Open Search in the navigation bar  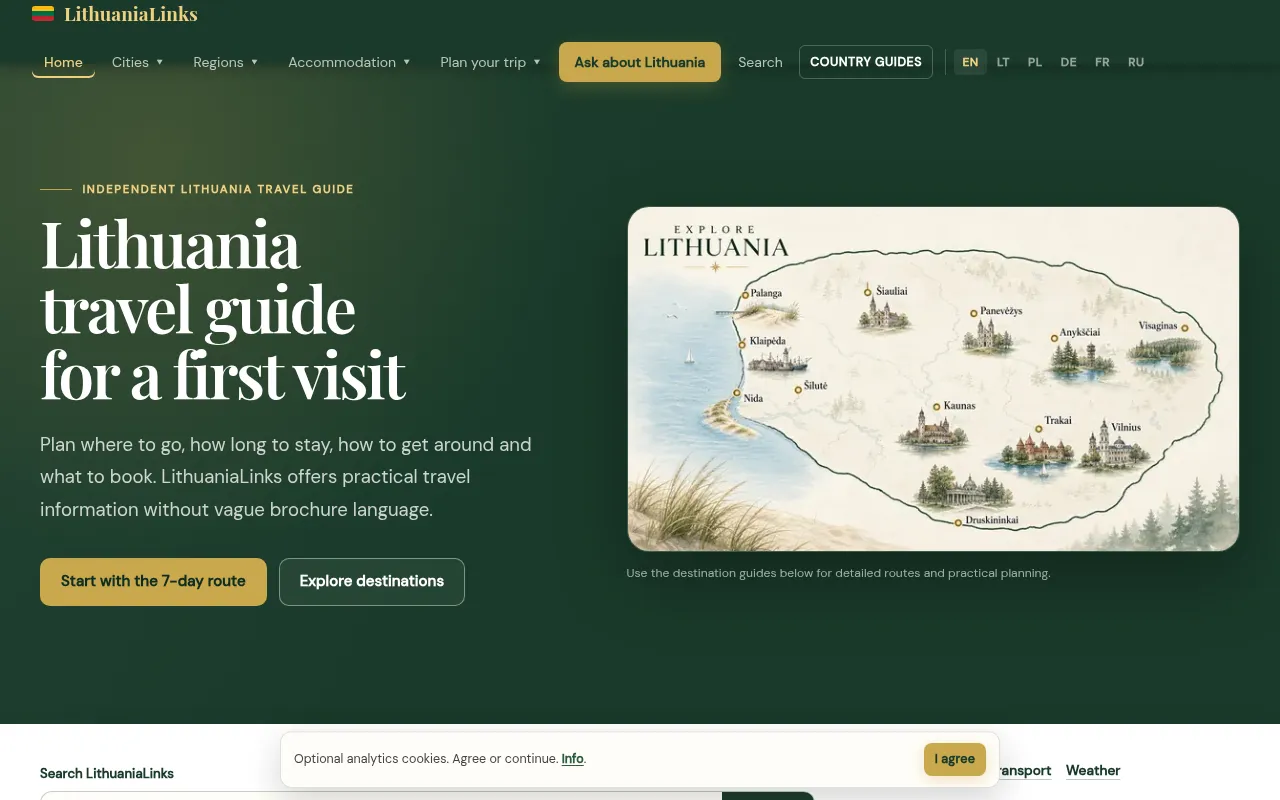point(760,62)
